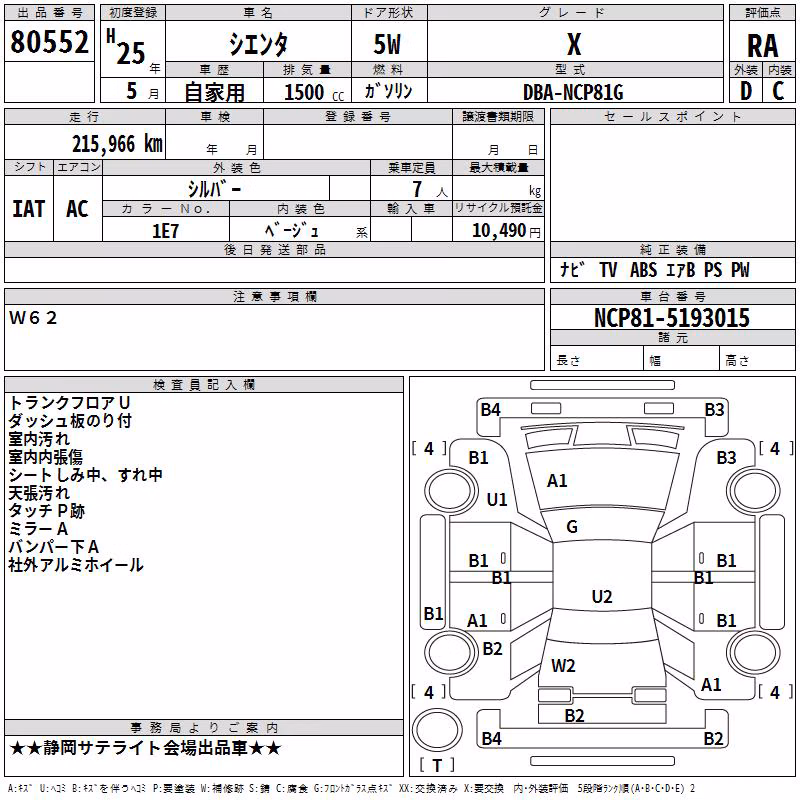The width and height of the screenshot is (800, 800).
Task: Click the exterior grade D
Action: [745, 91]
